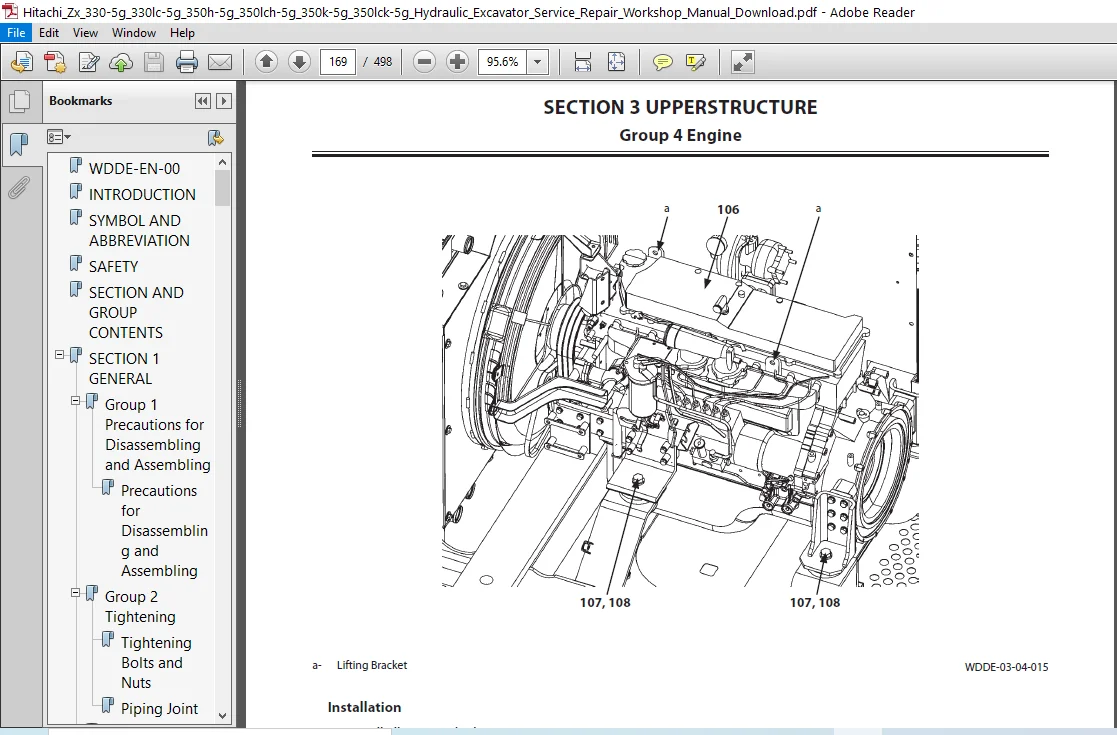The height and width of the screenshot is (735, 1117).
Task: Add a sticky note comment
Action: point(663,63)
